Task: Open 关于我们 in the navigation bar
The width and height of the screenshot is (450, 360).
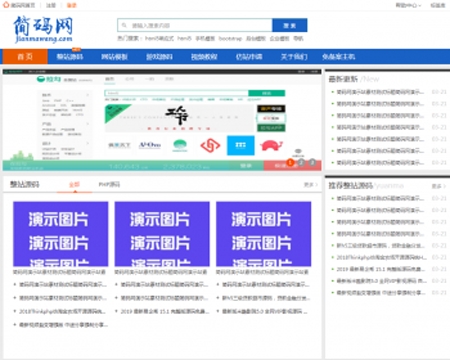Action: click(294, 57)
